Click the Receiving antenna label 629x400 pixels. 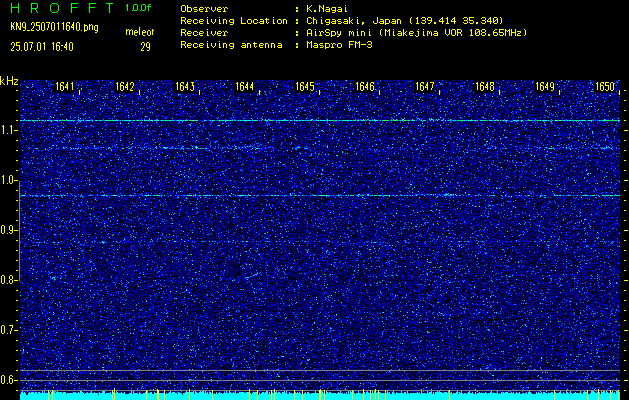pyautogui.click(x=231, y=45)
